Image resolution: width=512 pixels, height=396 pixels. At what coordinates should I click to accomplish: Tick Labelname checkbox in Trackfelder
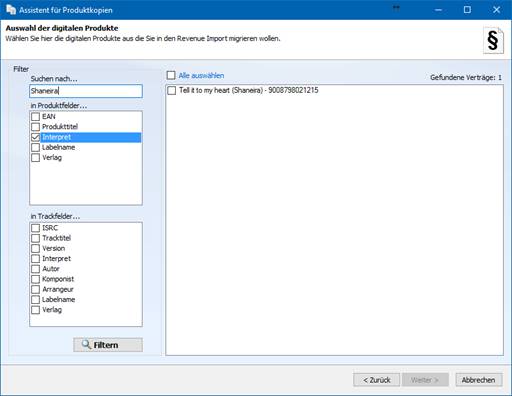[35, 300]
